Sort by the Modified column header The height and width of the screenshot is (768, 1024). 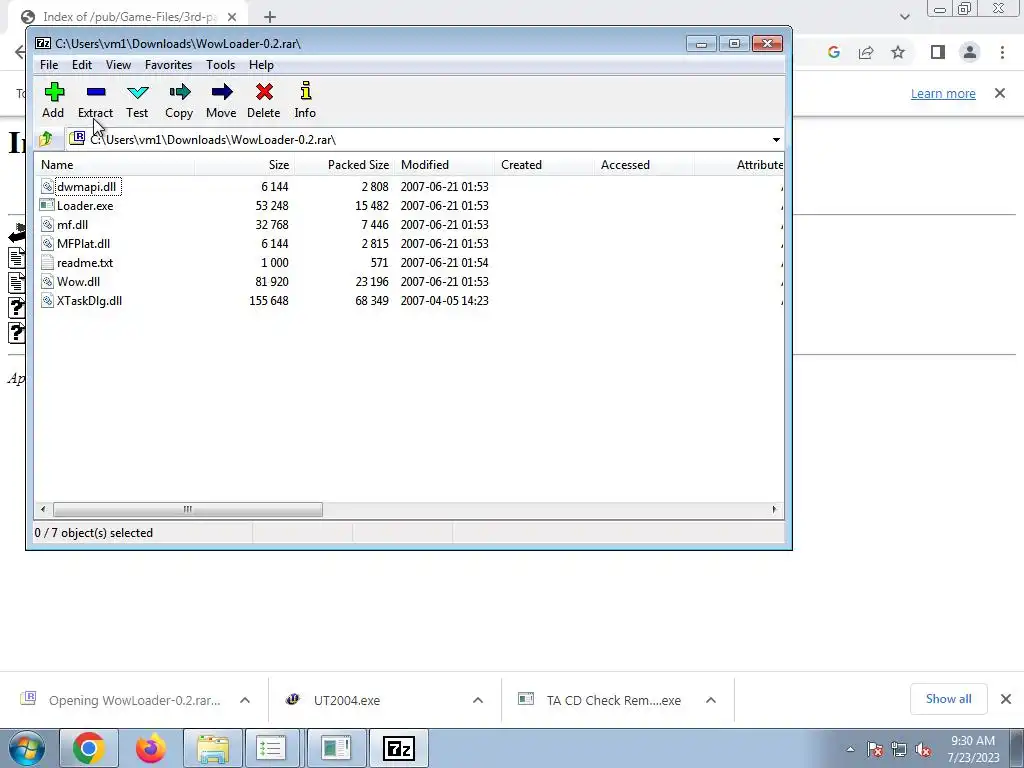(444, 165)
